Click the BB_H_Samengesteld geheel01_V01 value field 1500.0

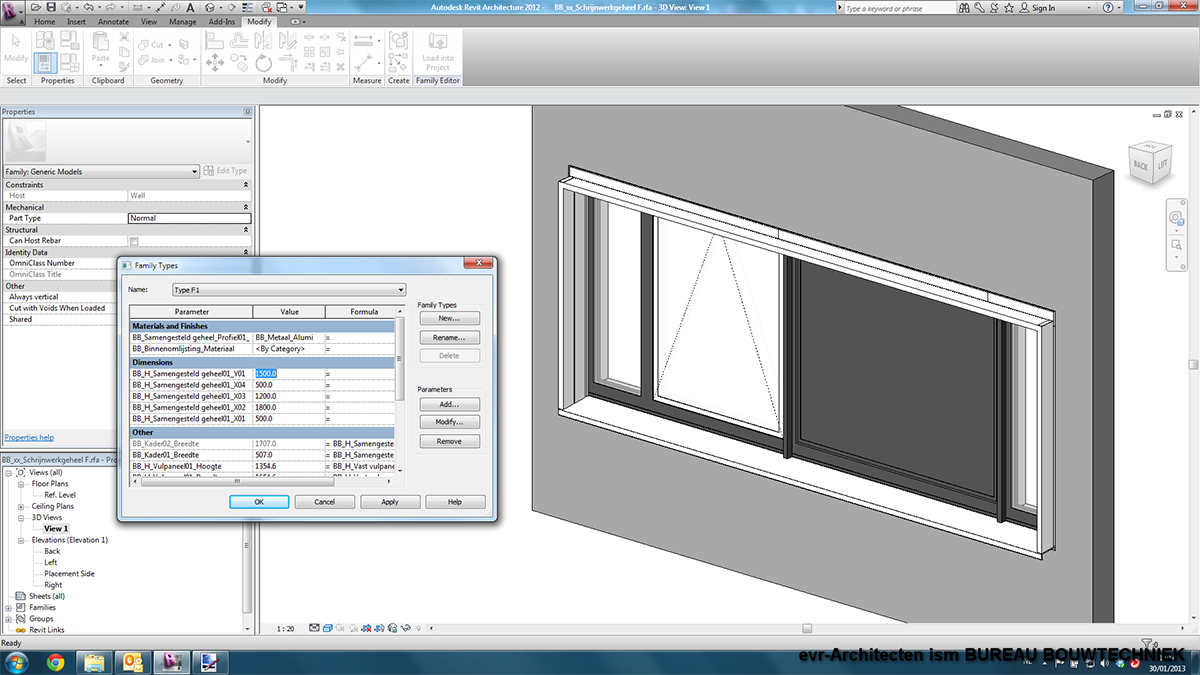288,373
